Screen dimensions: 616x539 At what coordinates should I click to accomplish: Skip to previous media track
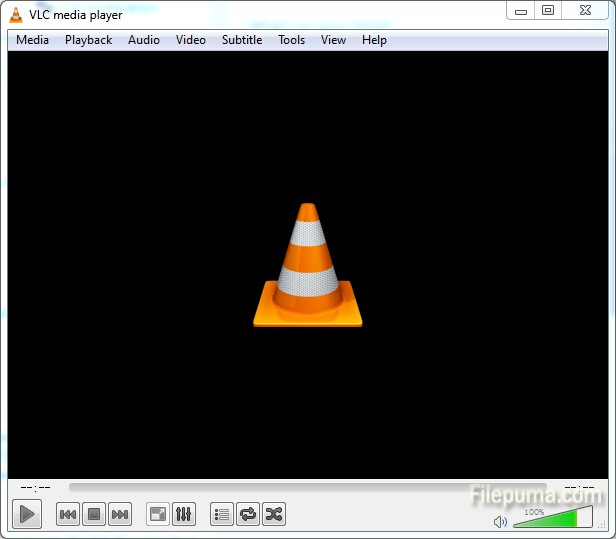click(x=68, y=514)
